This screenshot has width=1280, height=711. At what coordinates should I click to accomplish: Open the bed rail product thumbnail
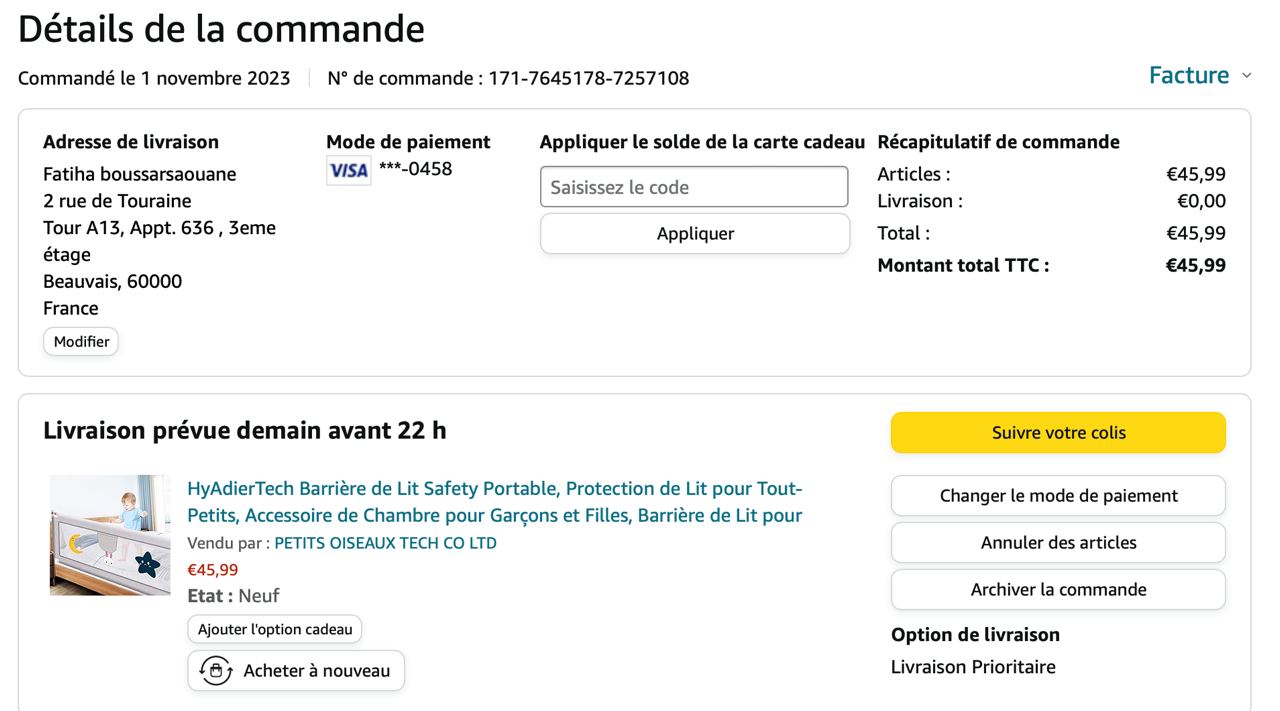click(x=110, y=536)
